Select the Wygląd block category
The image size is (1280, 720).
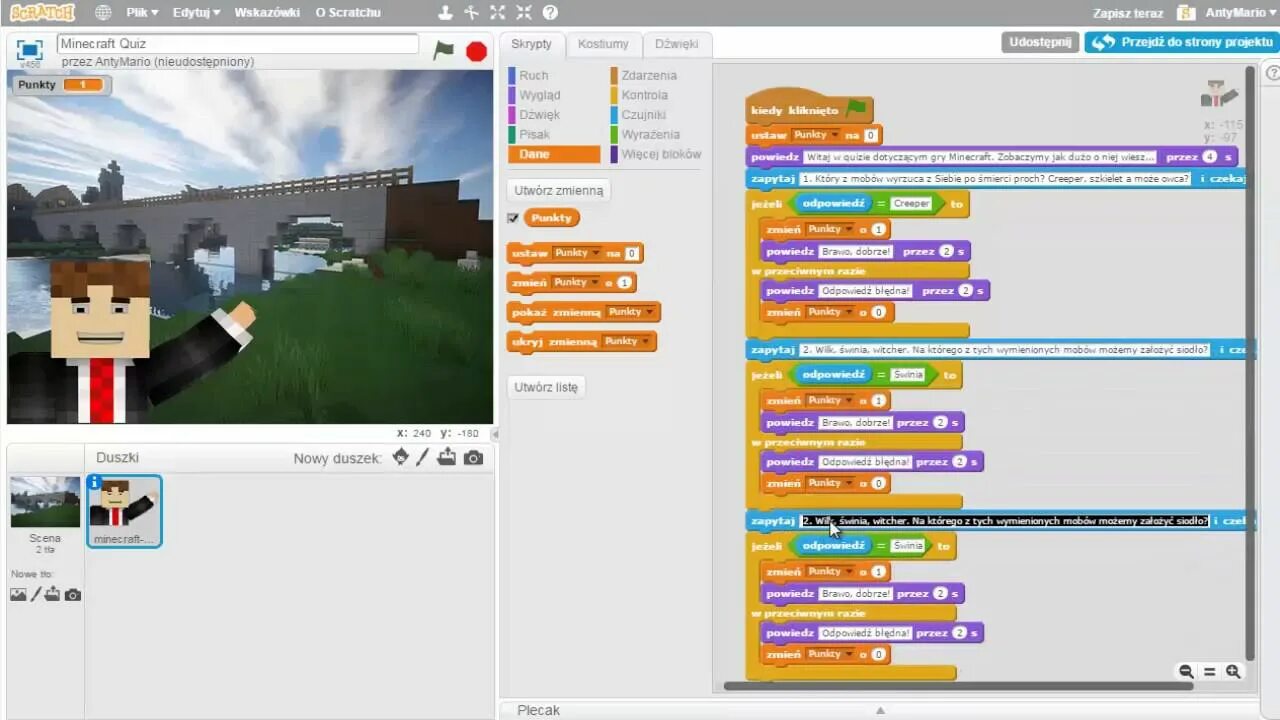point(540,95)
